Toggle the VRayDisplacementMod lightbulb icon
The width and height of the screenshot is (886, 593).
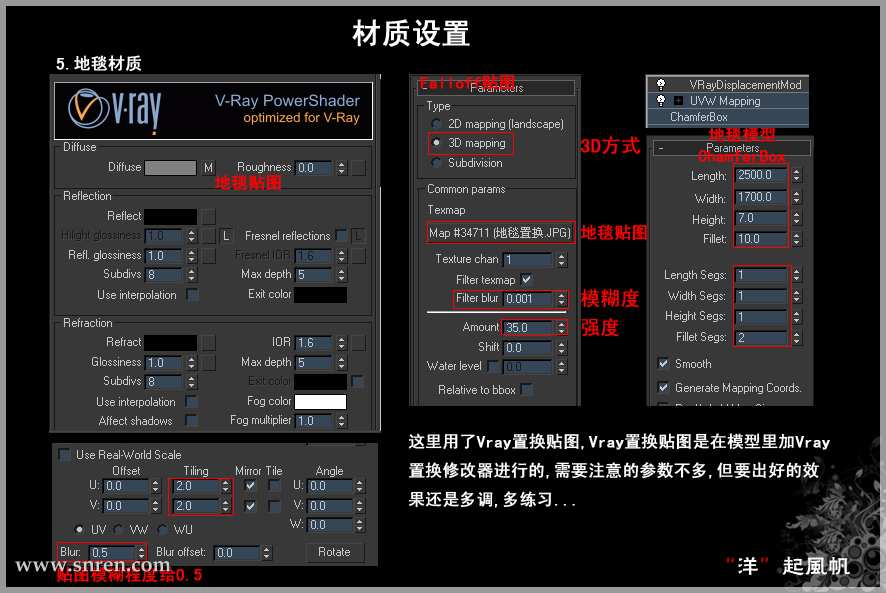[x=661, y=84]
